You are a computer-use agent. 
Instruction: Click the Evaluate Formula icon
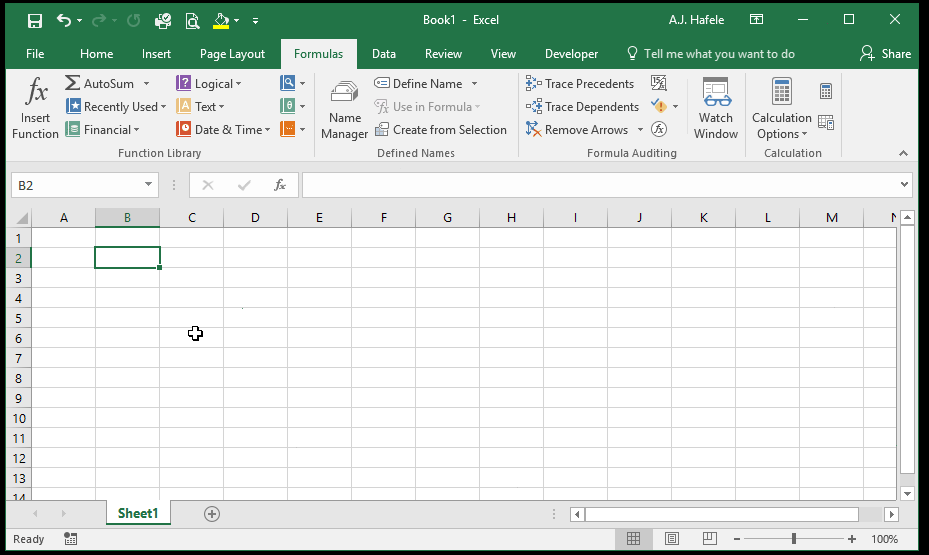click(x=659, y=129)
